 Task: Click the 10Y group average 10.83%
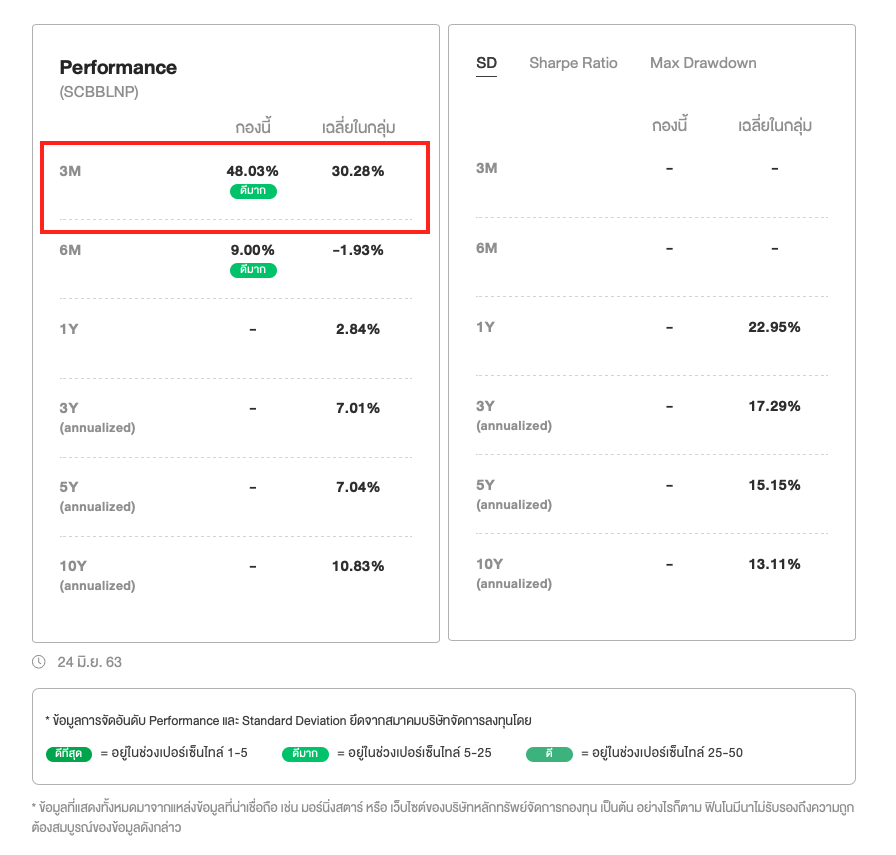[357, 566]
